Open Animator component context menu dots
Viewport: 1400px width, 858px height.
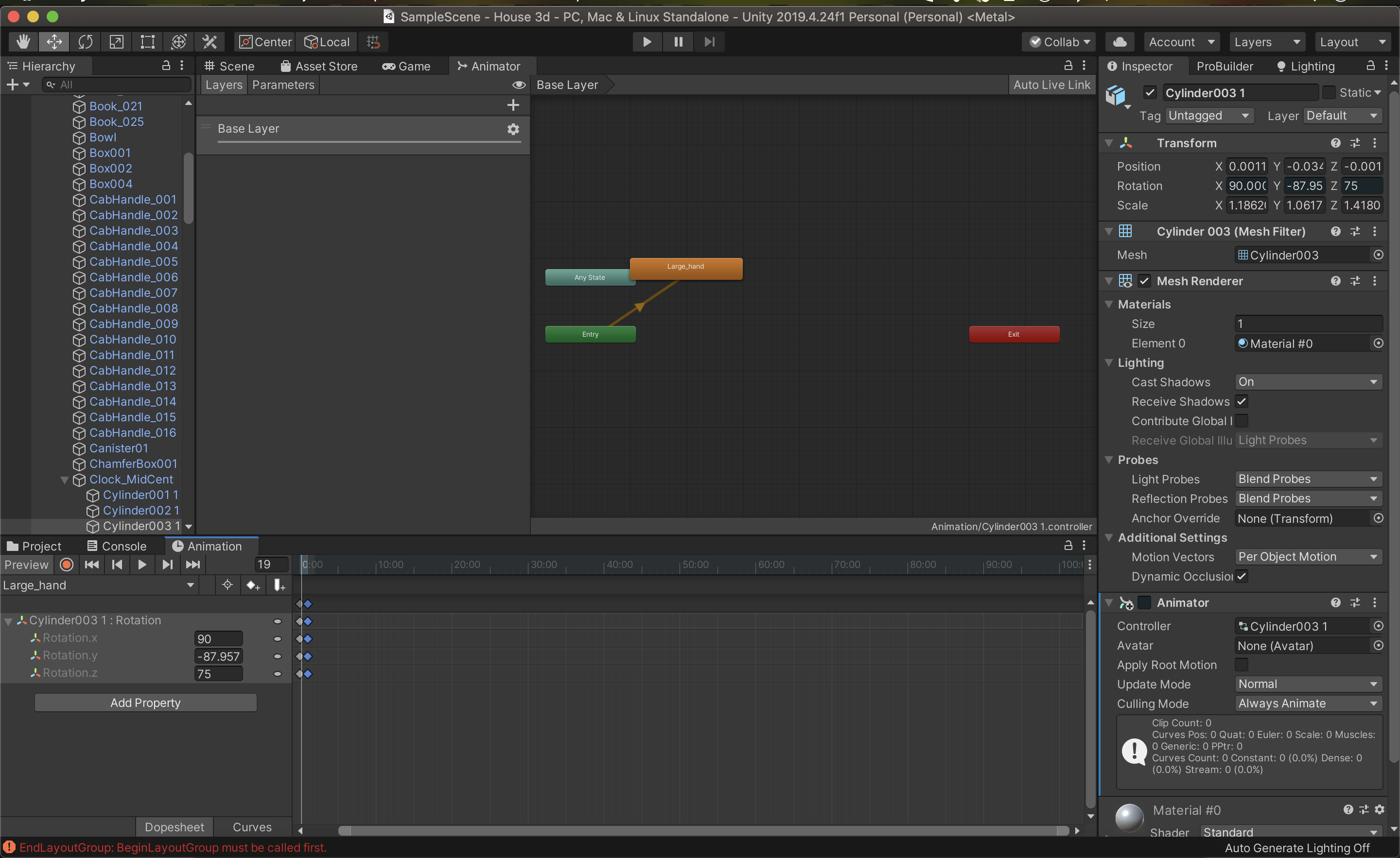coord(1374,602)
